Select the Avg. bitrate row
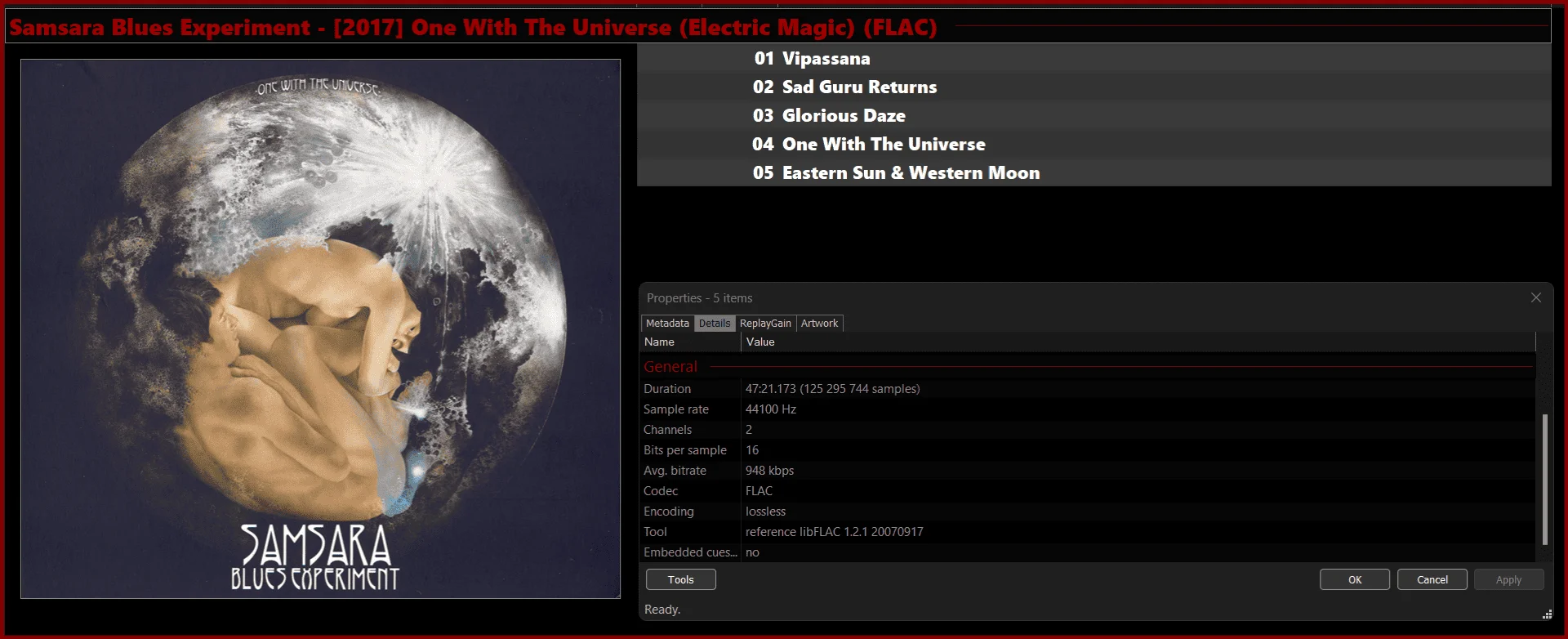This screenshot has height=639, width=1568. click(x=1089, y=471)
